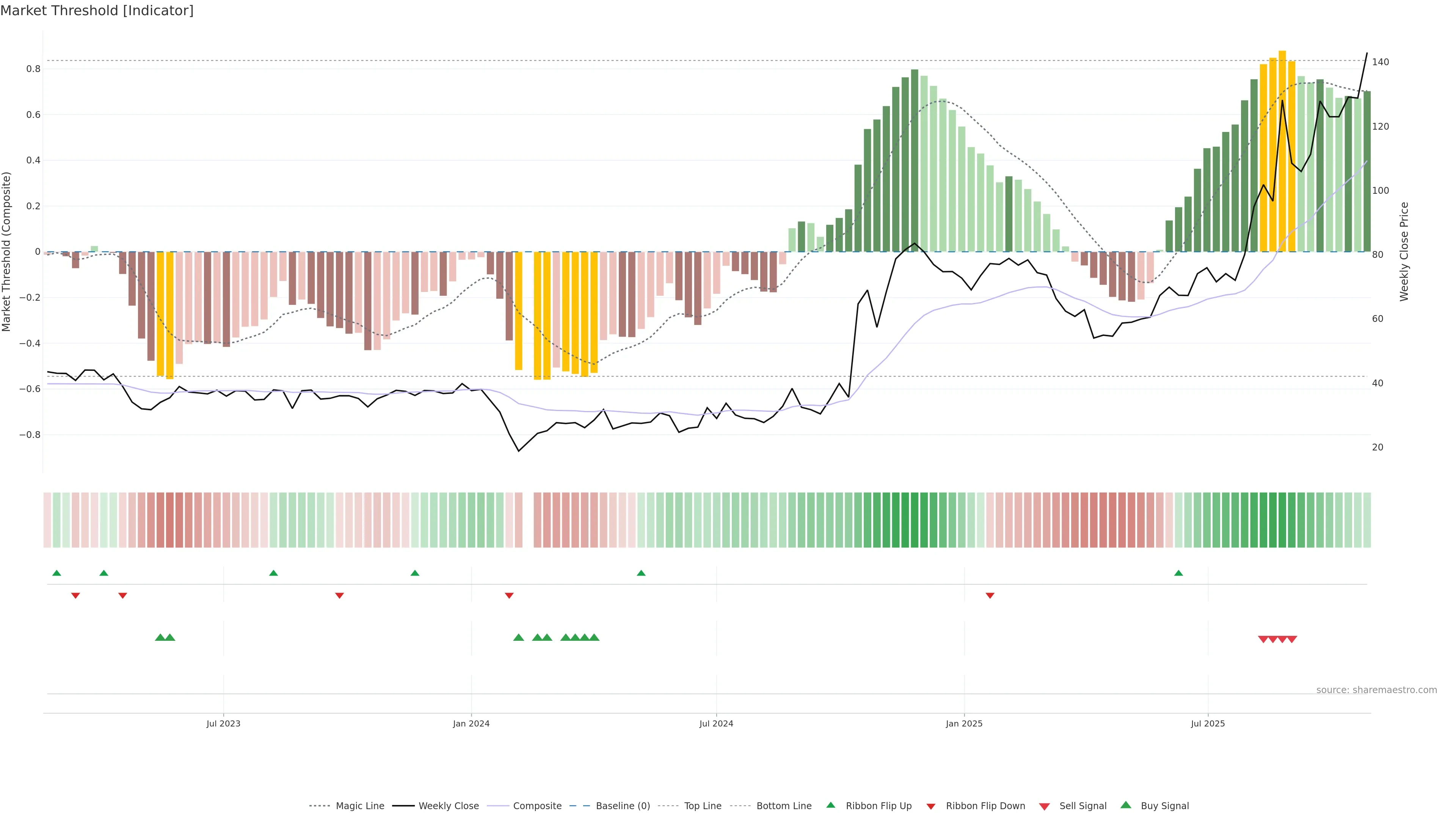
Task: Click the red Ribbon Flip Down legend triangle
Action: coord(931,806)
